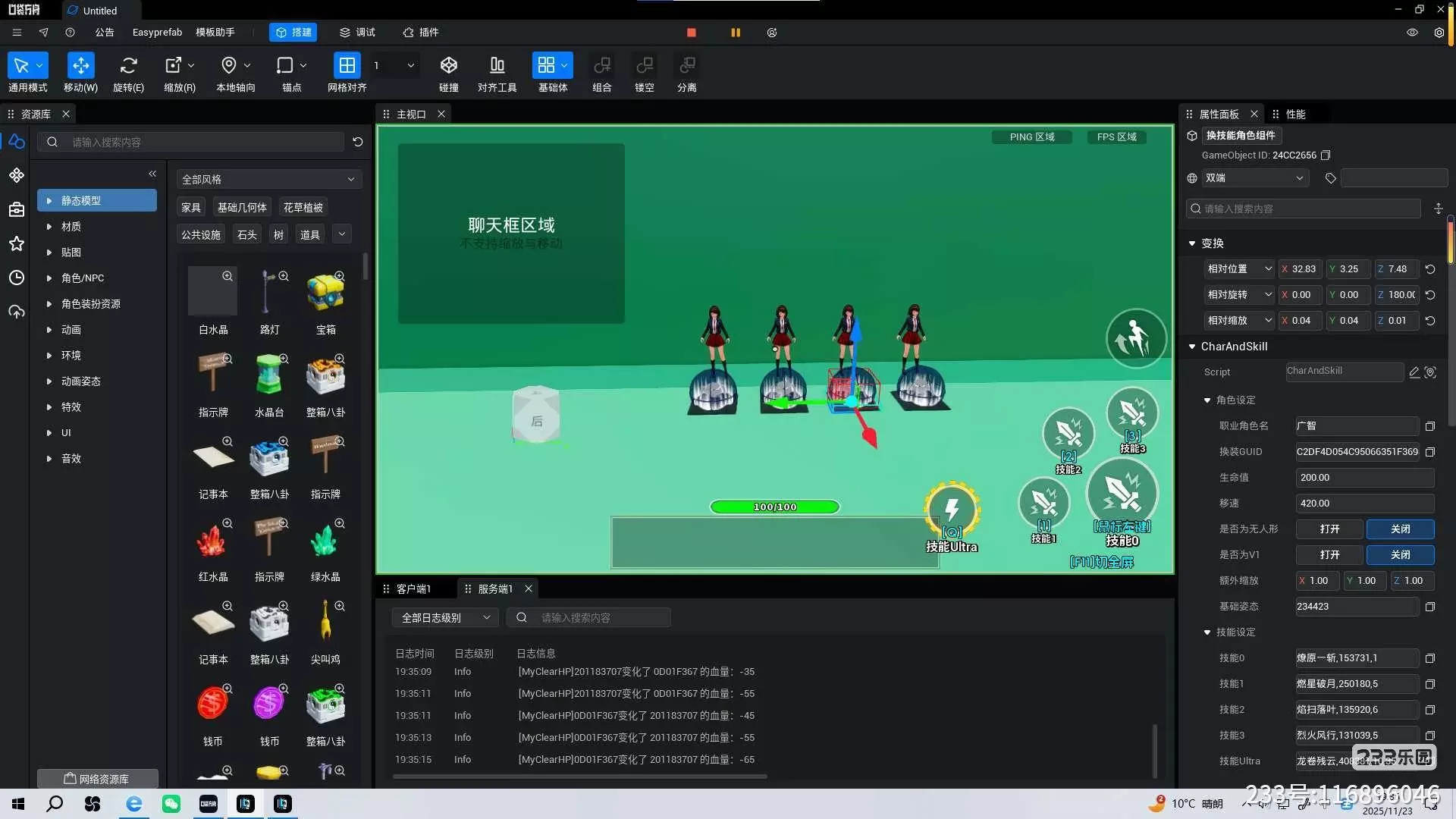The height and width of the screenshot is (819, 1456).
Task: Toggle Grid Snap (网格对齐) icon
Action: (x=347, y=66)
